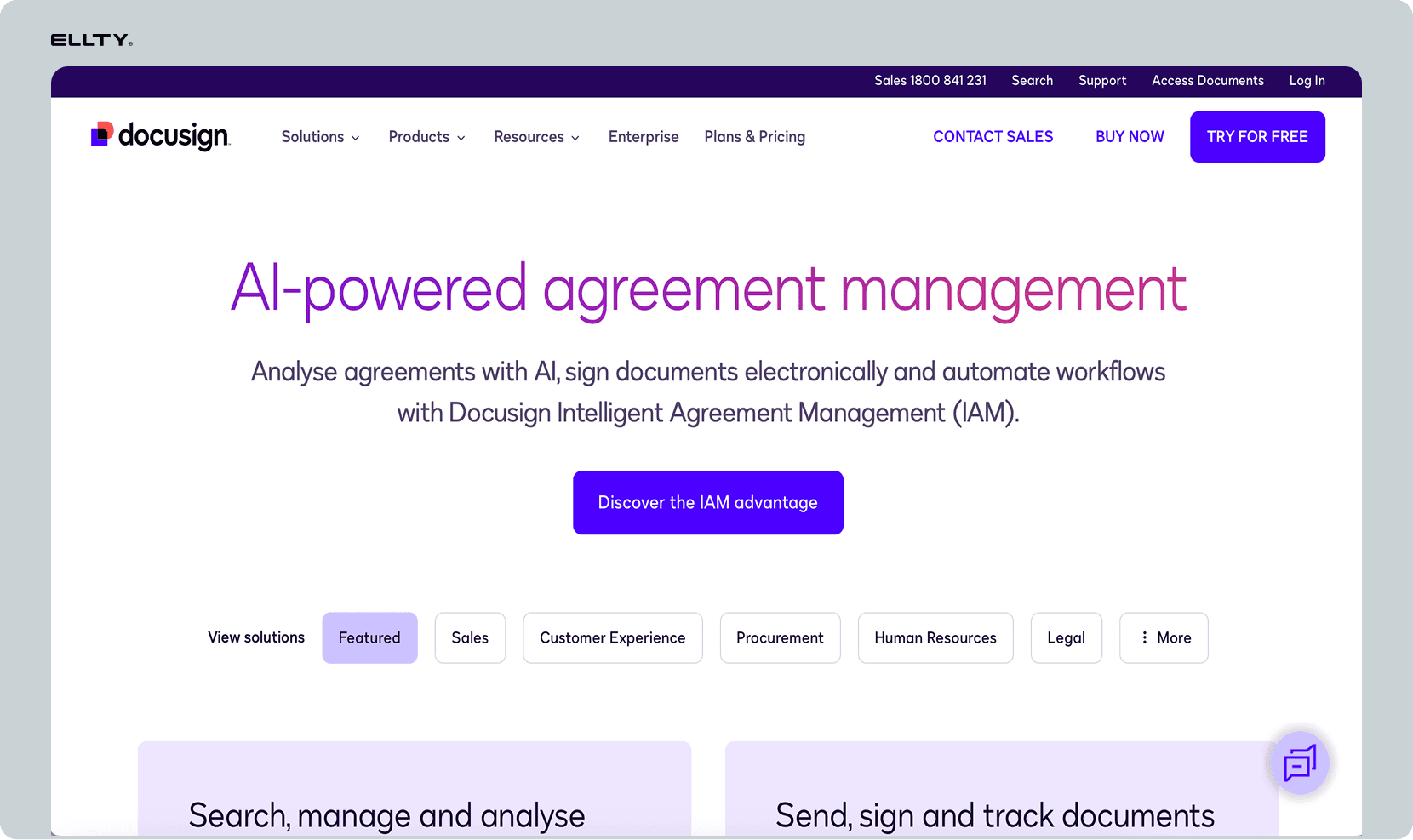The height and width of the screenshot is (840, 1413).
Task: Click TRY FOR FREE button
Action: (x=1257, y=137)
